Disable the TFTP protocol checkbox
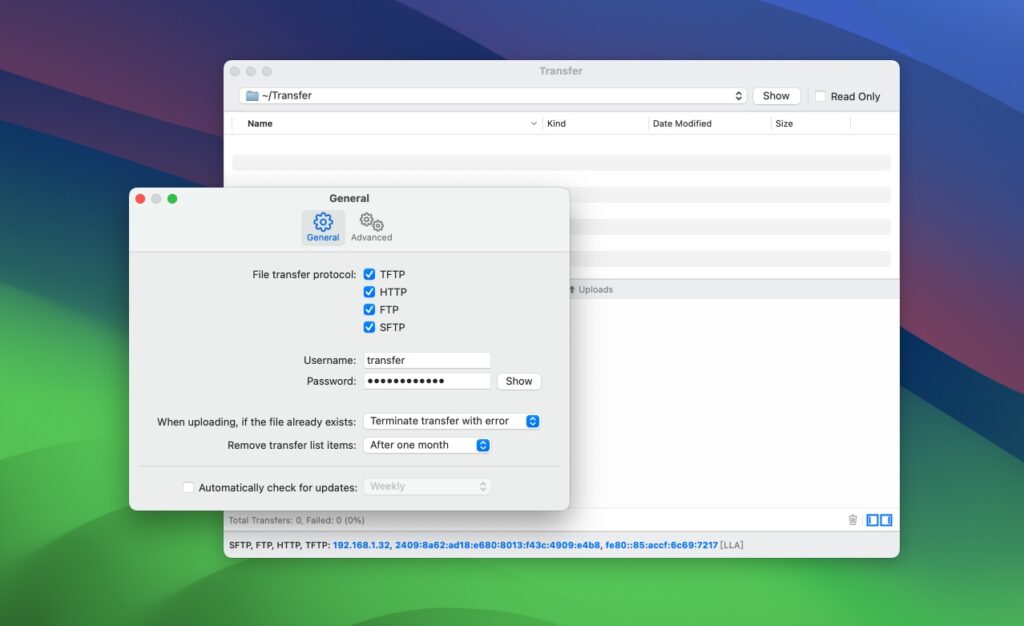Viewport: 1024px width, 626px height. (370, 274)
